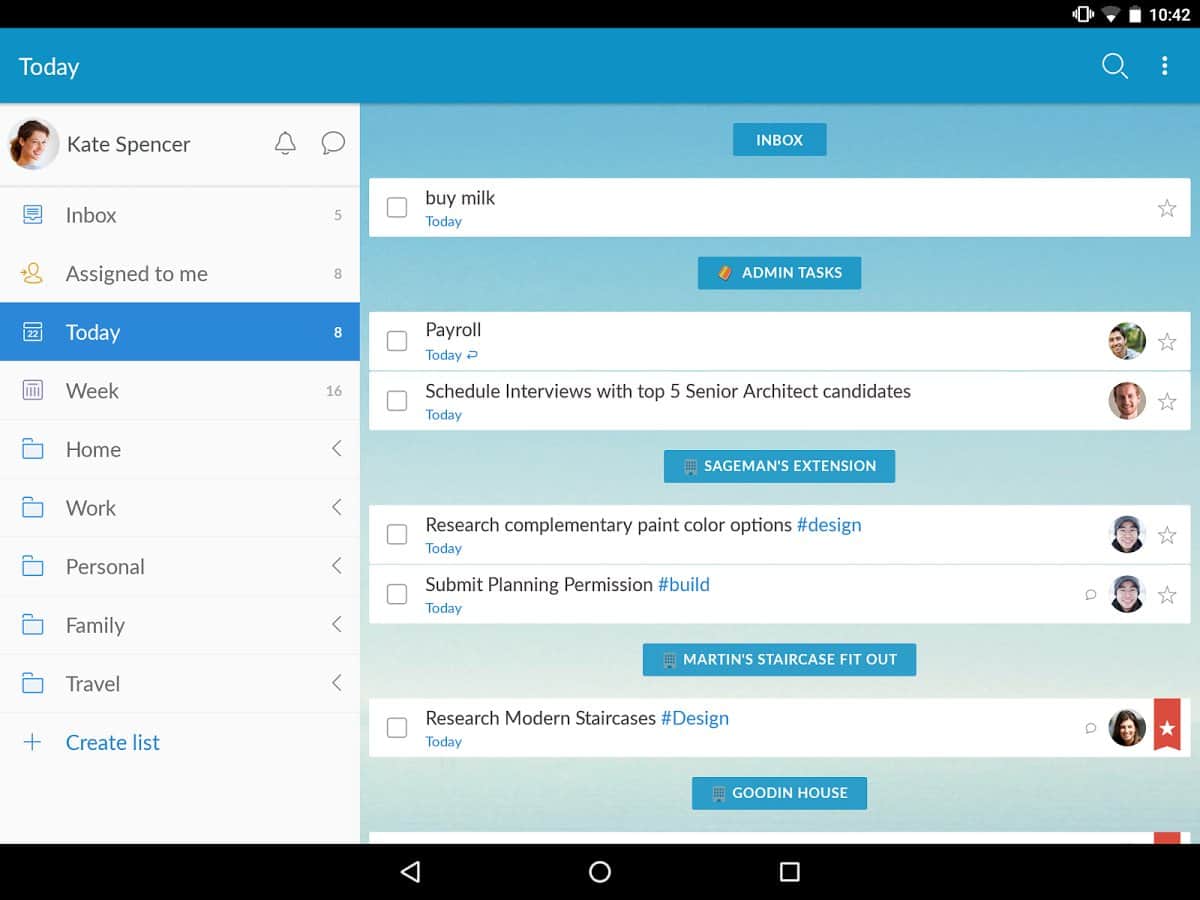Star the Payroll task
The height and width of the screenshot is (900, 1200).
coord(1166,342)
